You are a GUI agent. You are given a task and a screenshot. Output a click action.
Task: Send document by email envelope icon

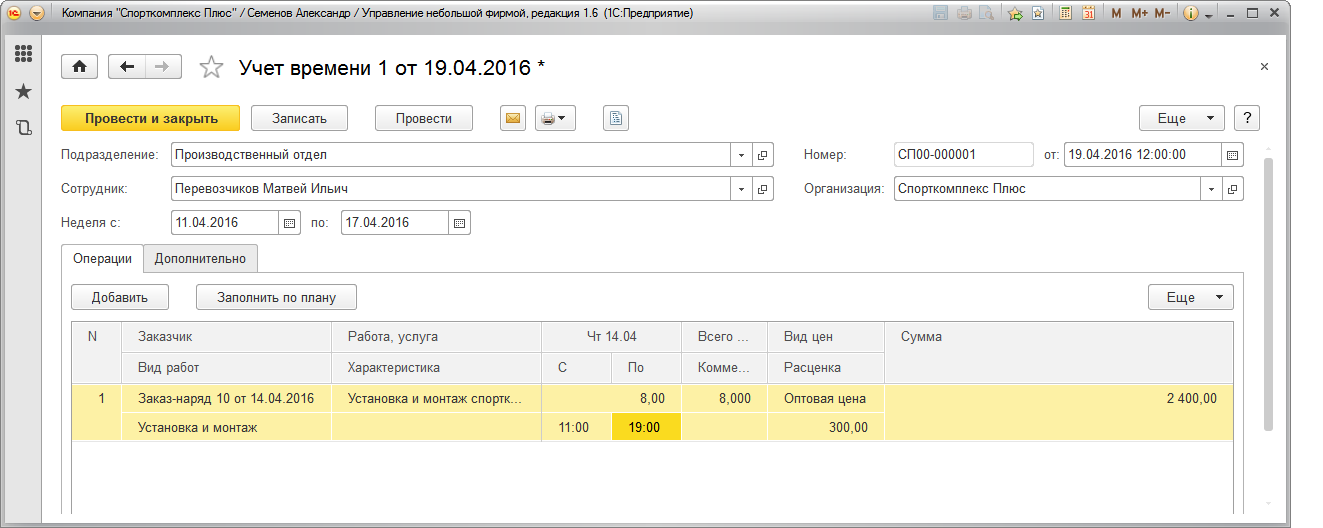click(513, 118)
